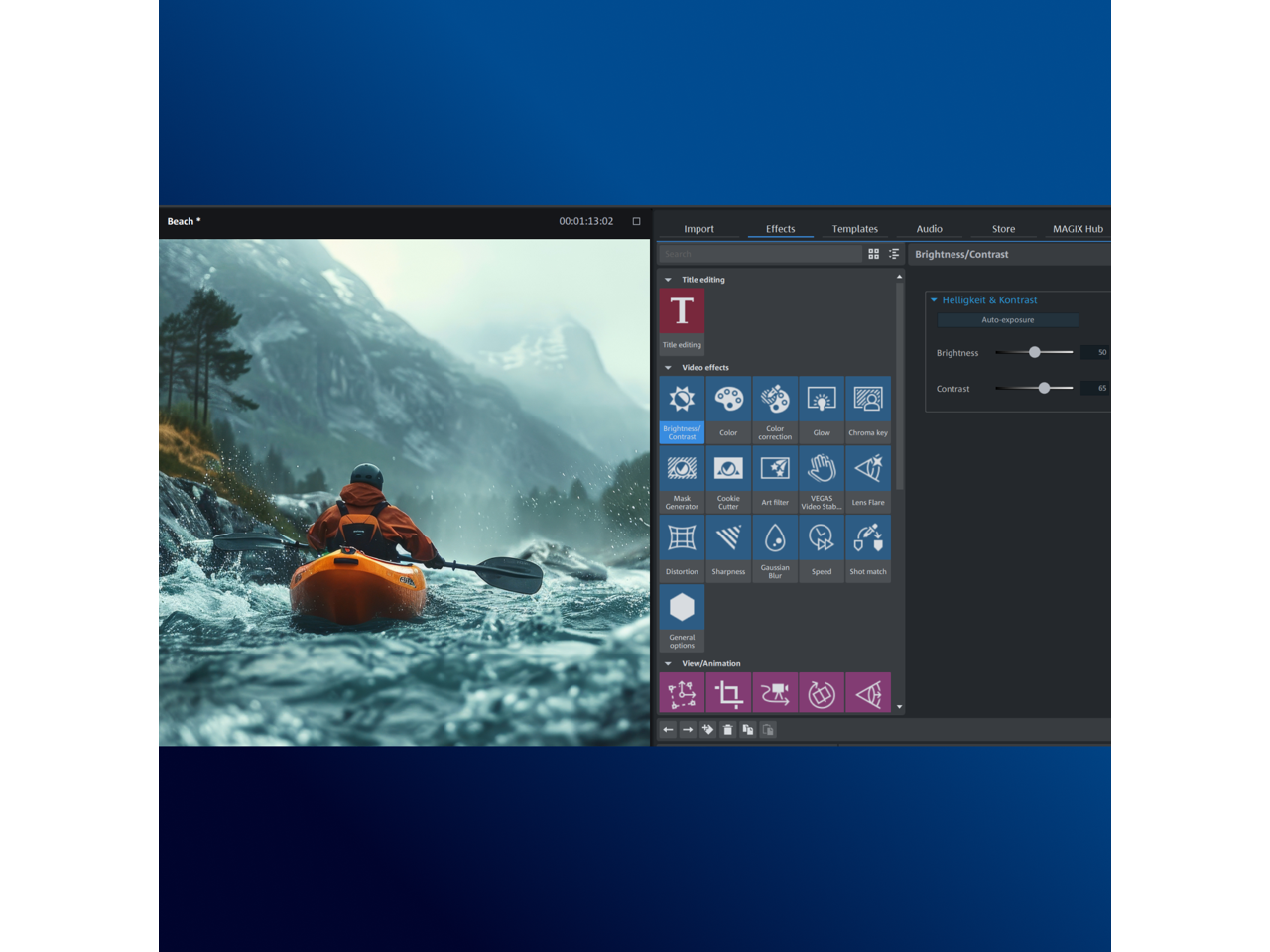Choose the Gaussian Blur effect

tap(775, 547)
